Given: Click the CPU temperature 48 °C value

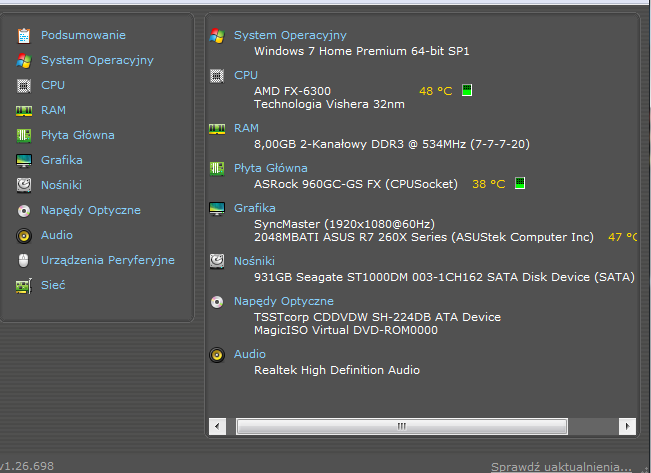Looking at the screenshot, I should point(436,91).
